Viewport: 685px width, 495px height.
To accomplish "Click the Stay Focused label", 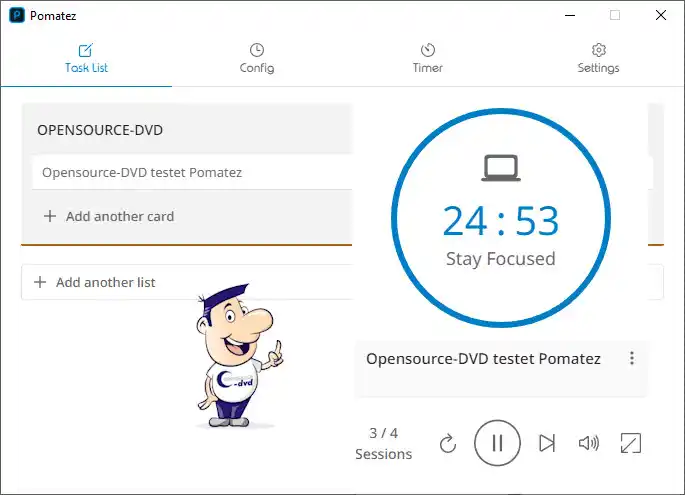I will pos(501,259).
